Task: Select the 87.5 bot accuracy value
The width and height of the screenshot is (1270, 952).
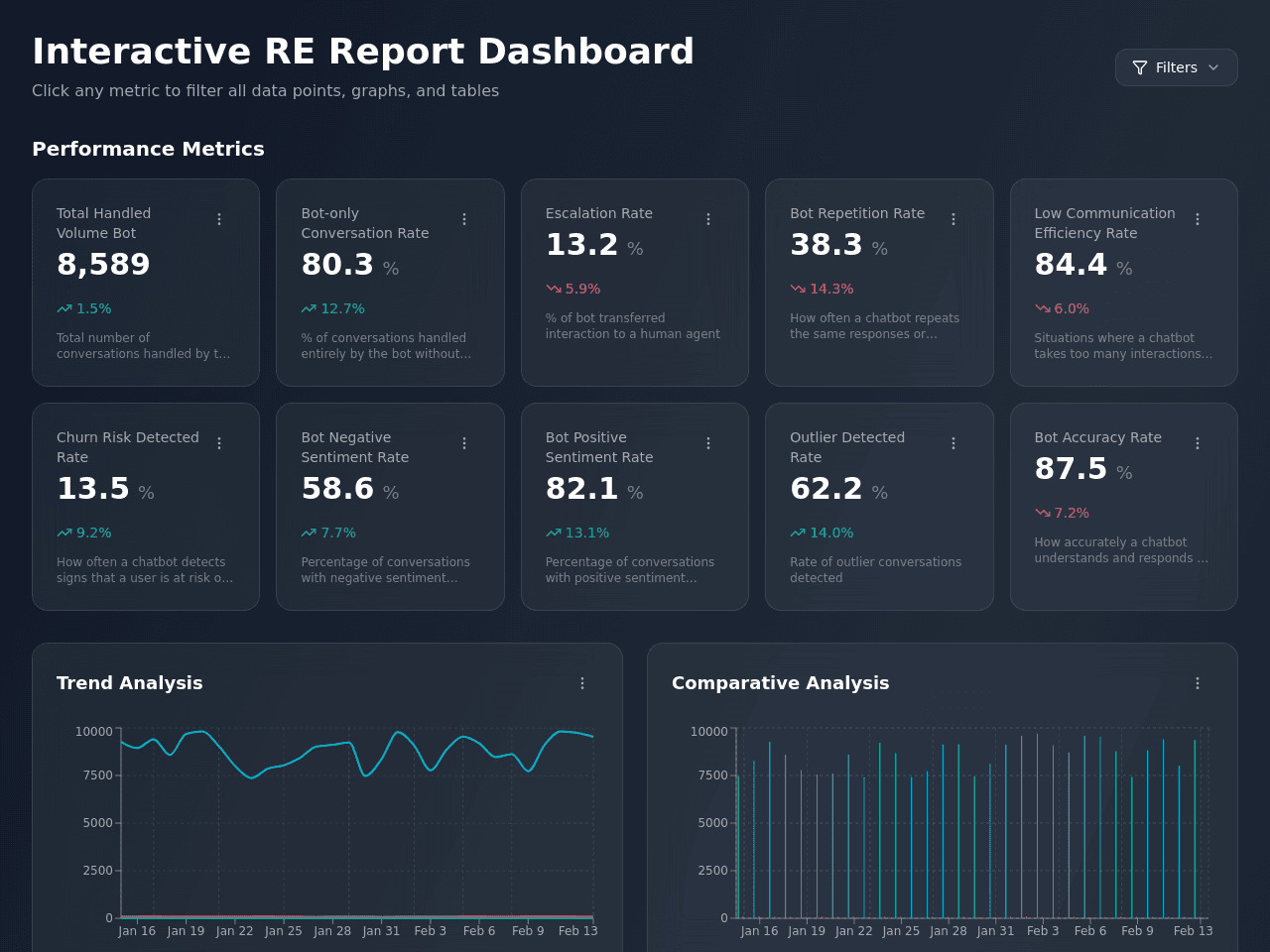Action: pyautogui.click(x=1071, y=469)
